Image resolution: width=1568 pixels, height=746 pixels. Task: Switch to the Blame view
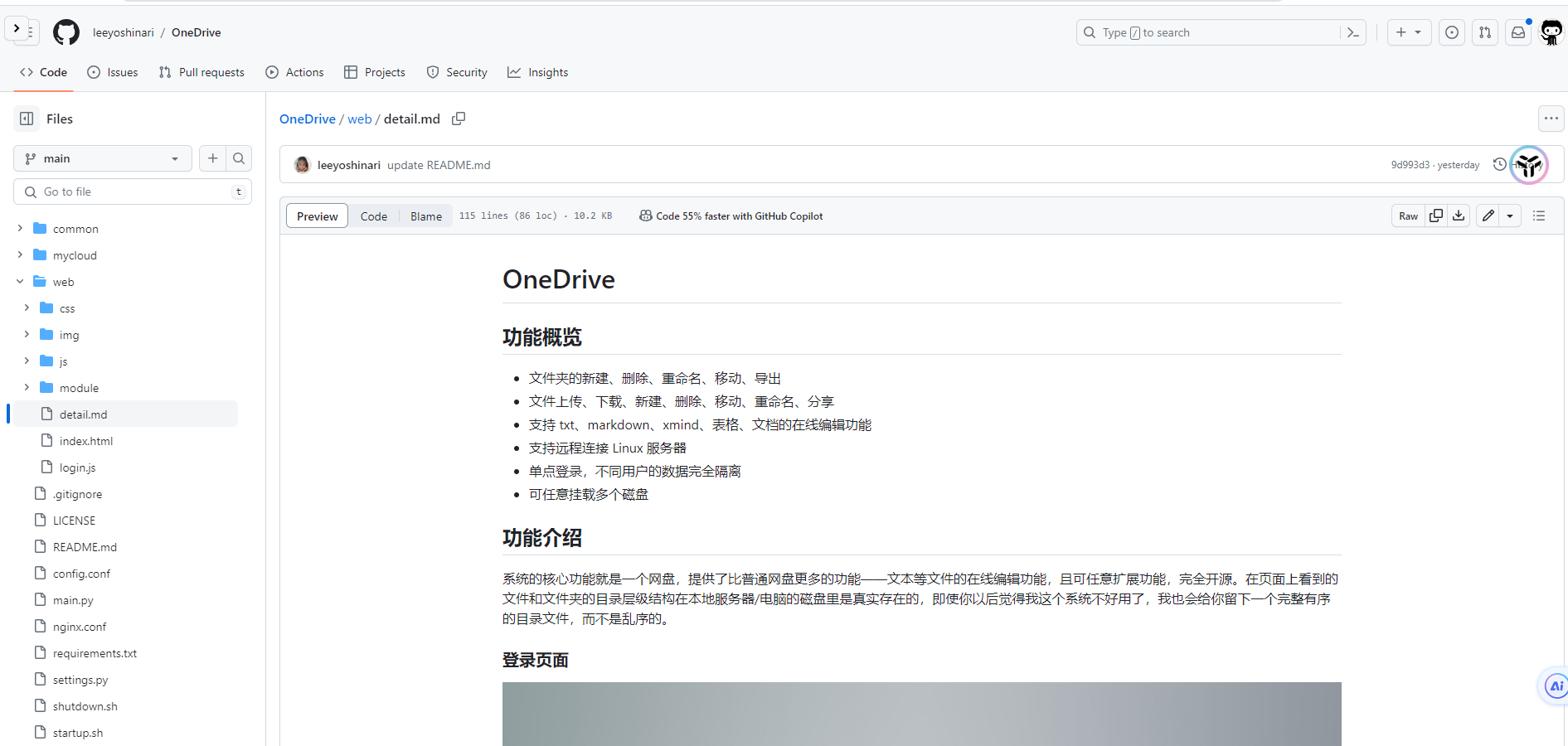click(x=426, y=216)
